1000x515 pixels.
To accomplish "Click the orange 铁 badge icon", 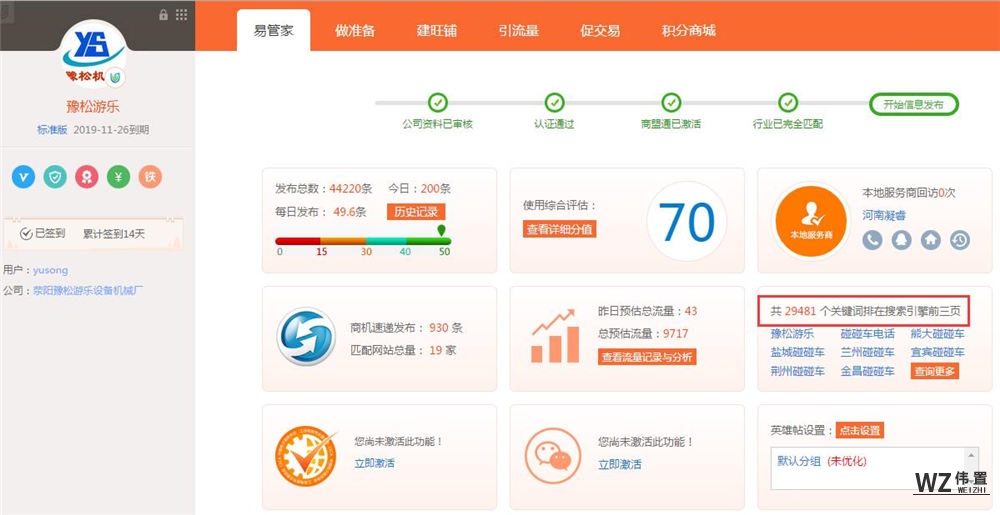I will pyautogui.click(x=151, y=177).
